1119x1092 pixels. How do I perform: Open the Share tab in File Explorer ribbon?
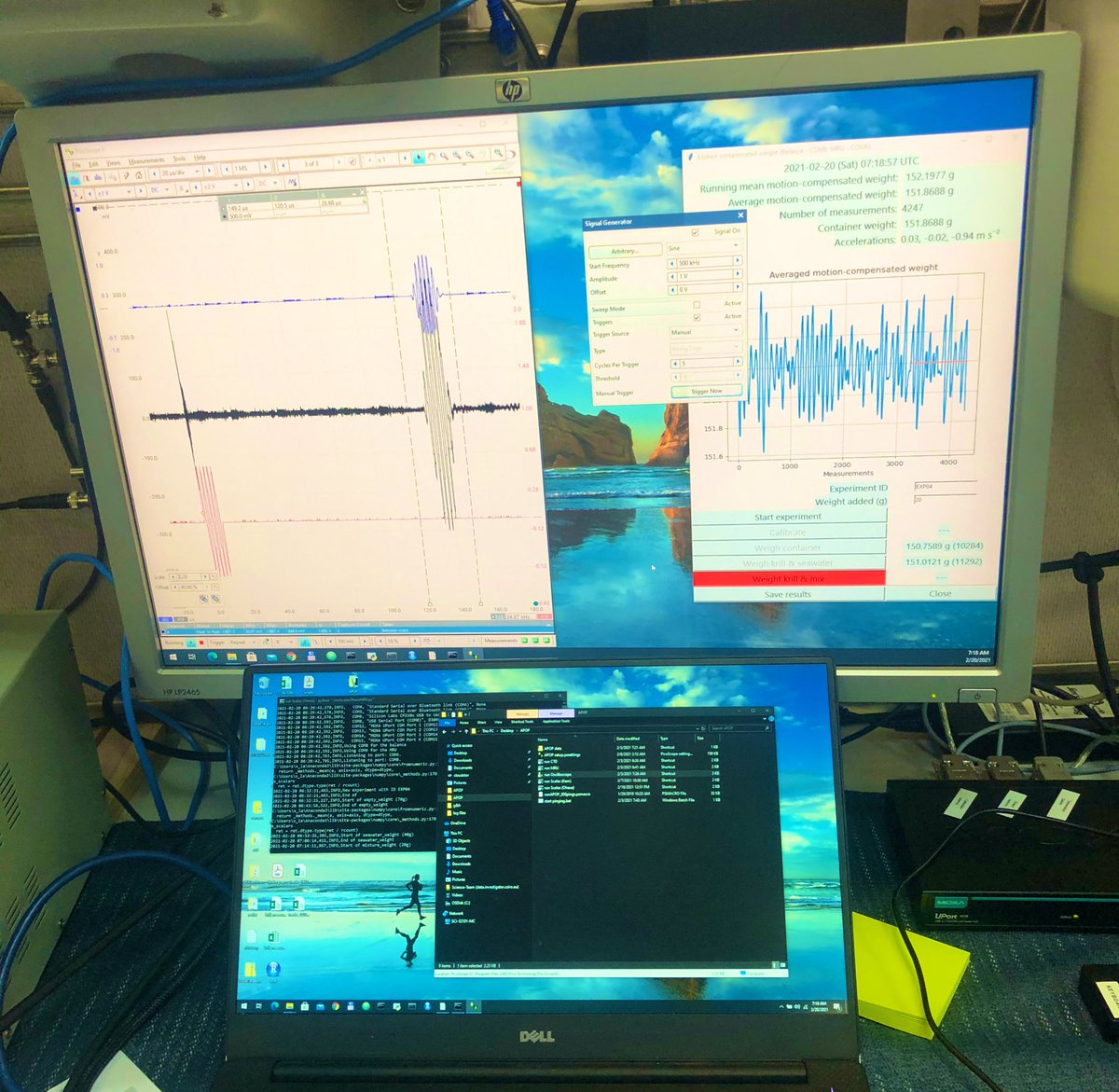point(481,722)
